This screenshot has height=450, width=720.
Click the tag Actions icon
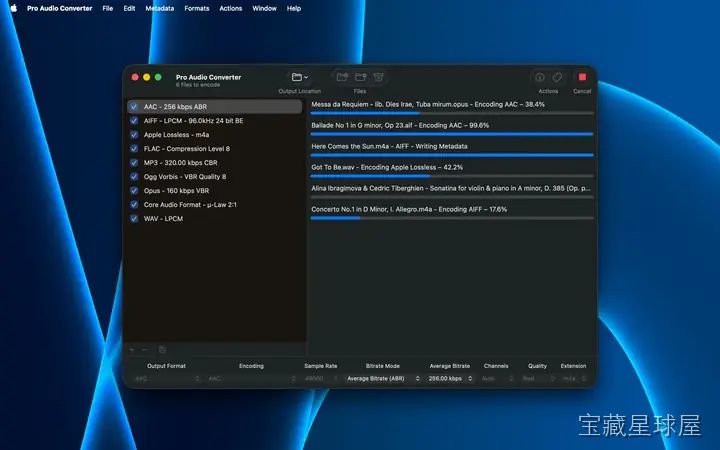pos(557,77)
